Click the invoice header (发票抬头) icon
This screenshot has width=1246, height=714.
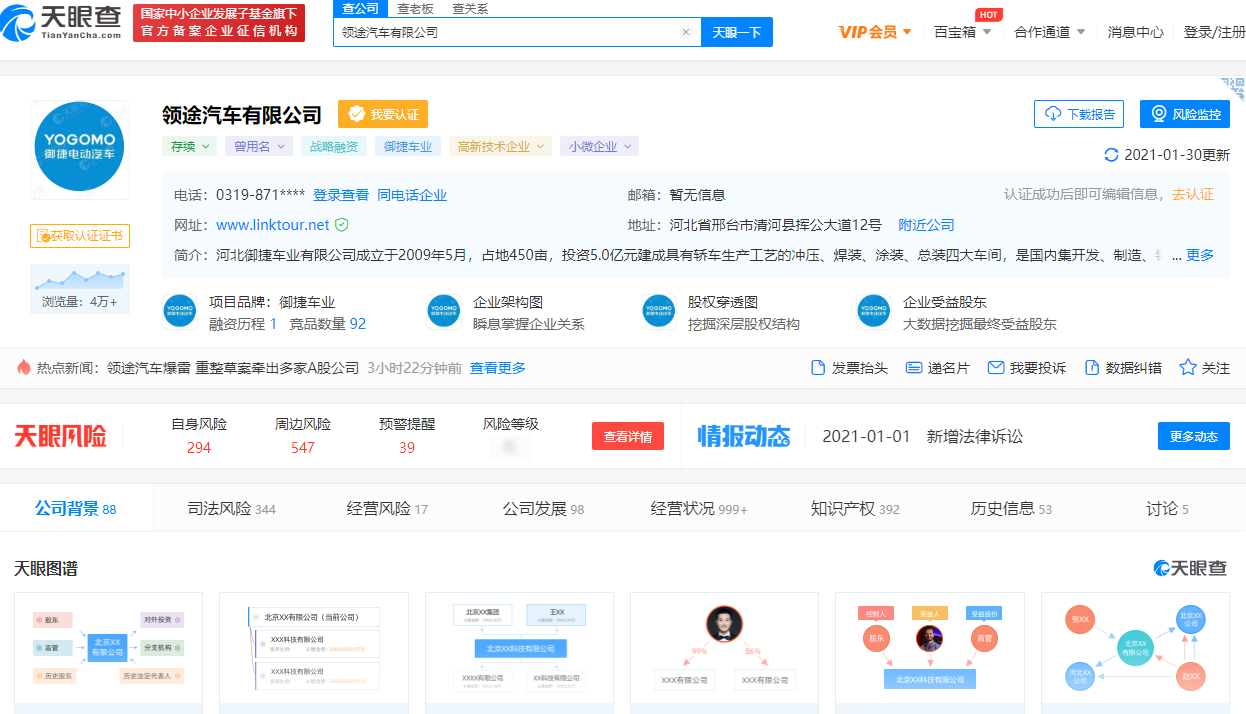click(x=818, y=368)
